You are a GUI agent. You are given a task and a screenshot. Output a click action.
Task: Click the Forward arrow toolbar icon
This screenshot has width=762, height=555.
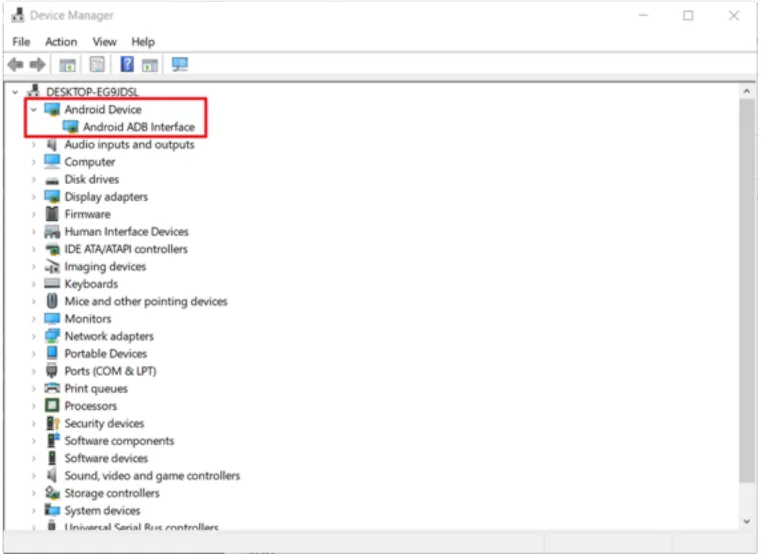point(37,64)
